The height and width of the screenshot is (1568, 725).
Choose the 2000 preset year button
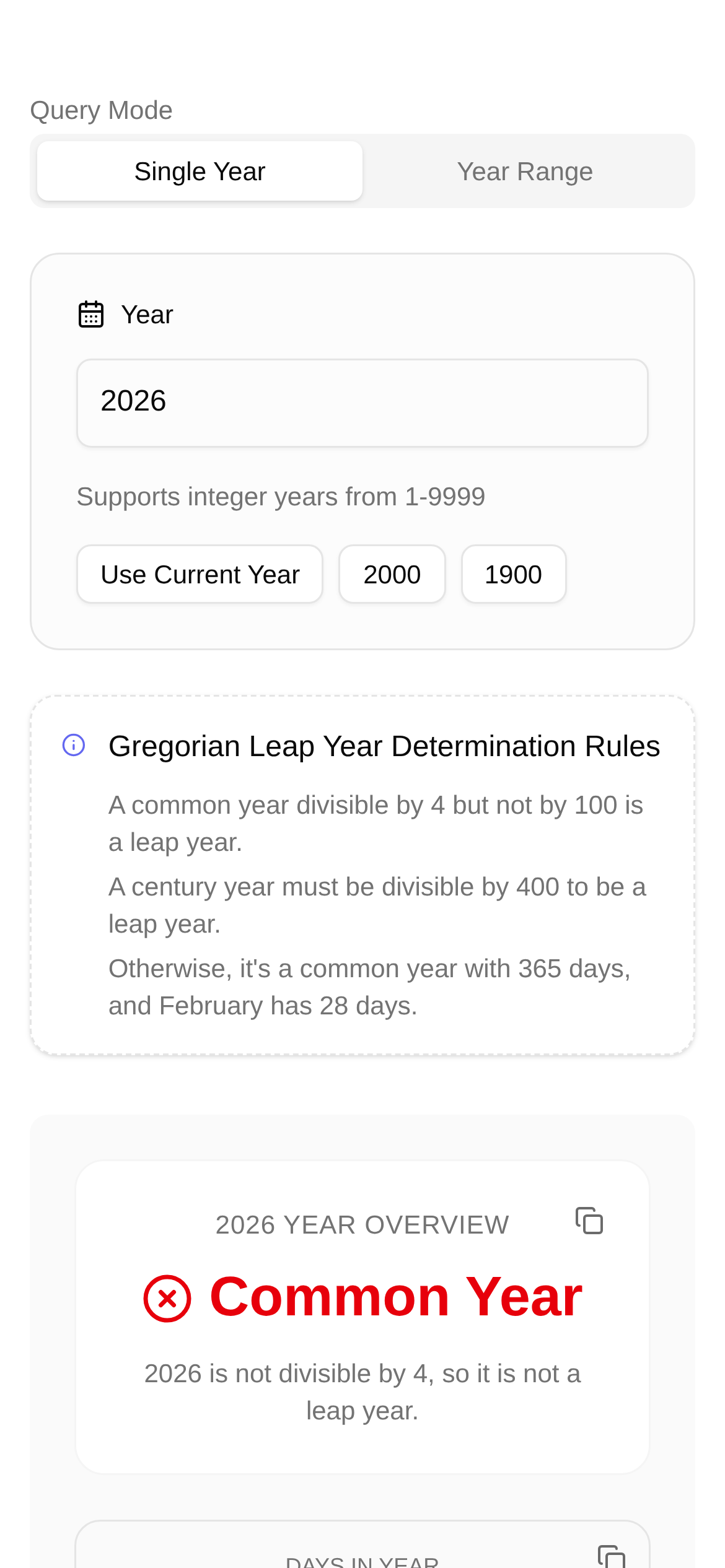(392, 574)
